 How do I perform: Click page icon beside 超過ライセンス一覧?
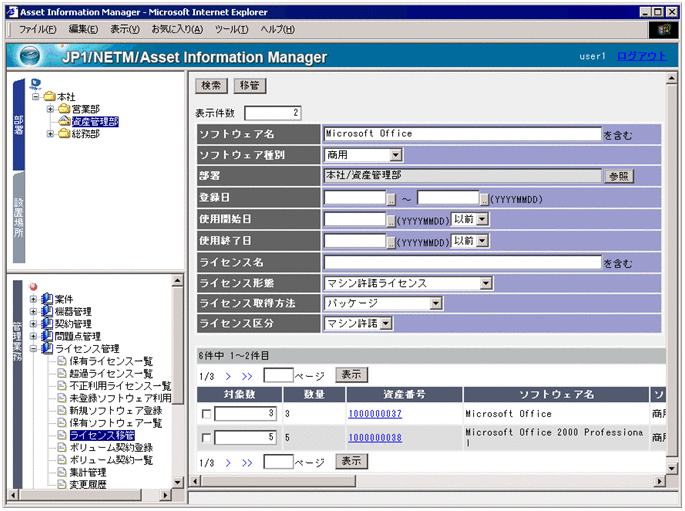point(62,373)
